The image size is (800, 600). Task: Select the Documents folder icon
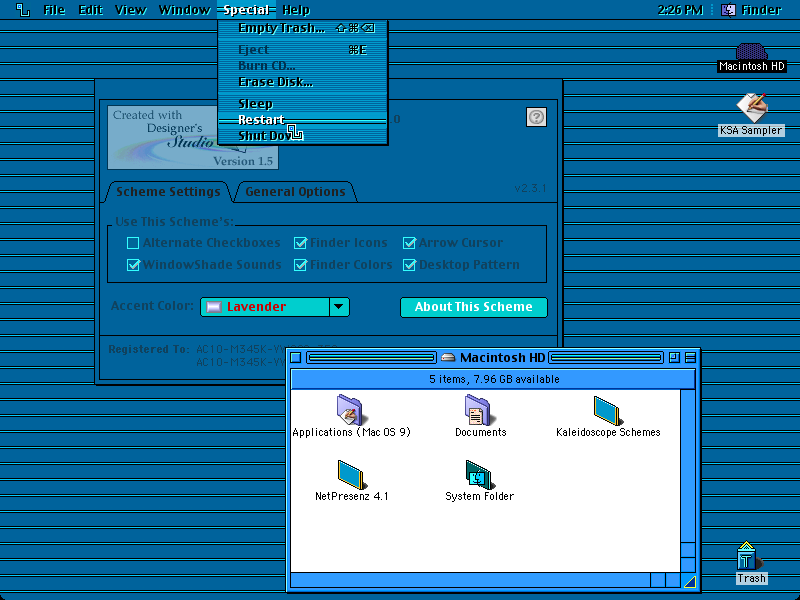478,410
